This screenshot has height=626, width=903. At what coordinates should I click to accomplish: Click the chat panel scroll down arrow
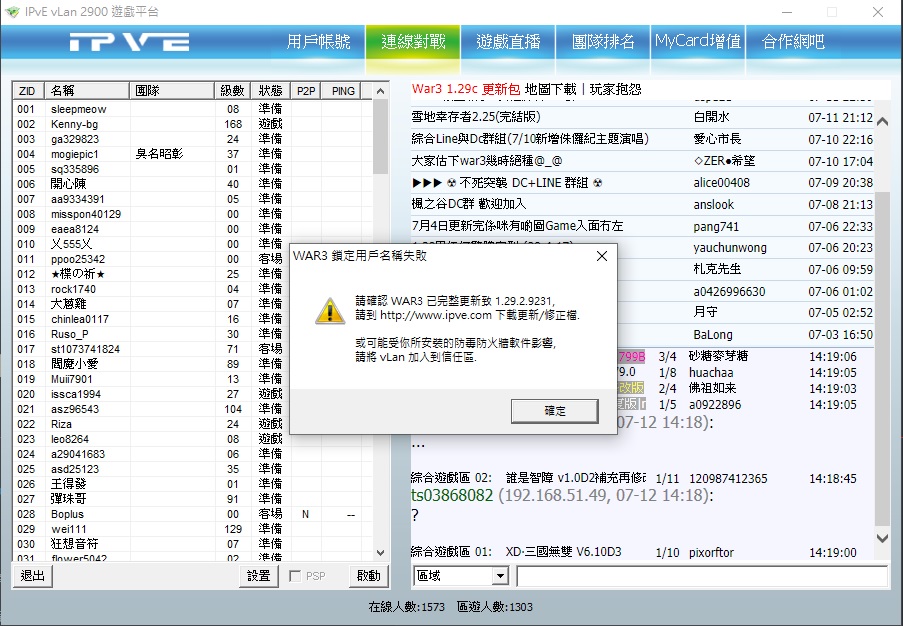click(x=882, y=538)
